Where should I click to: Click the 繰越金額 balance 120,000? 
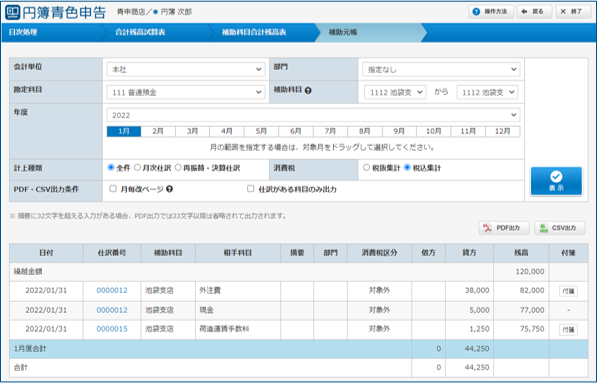[x=530, y=272]
